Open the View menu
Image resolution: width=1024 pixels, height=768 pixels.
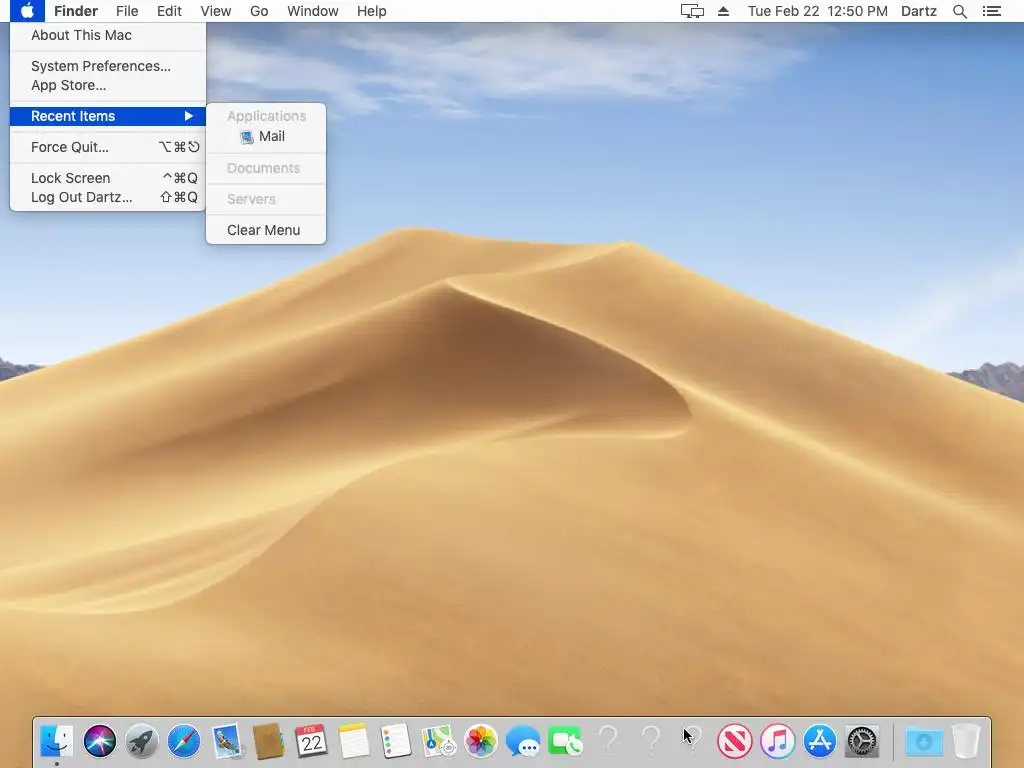(216, 11)
